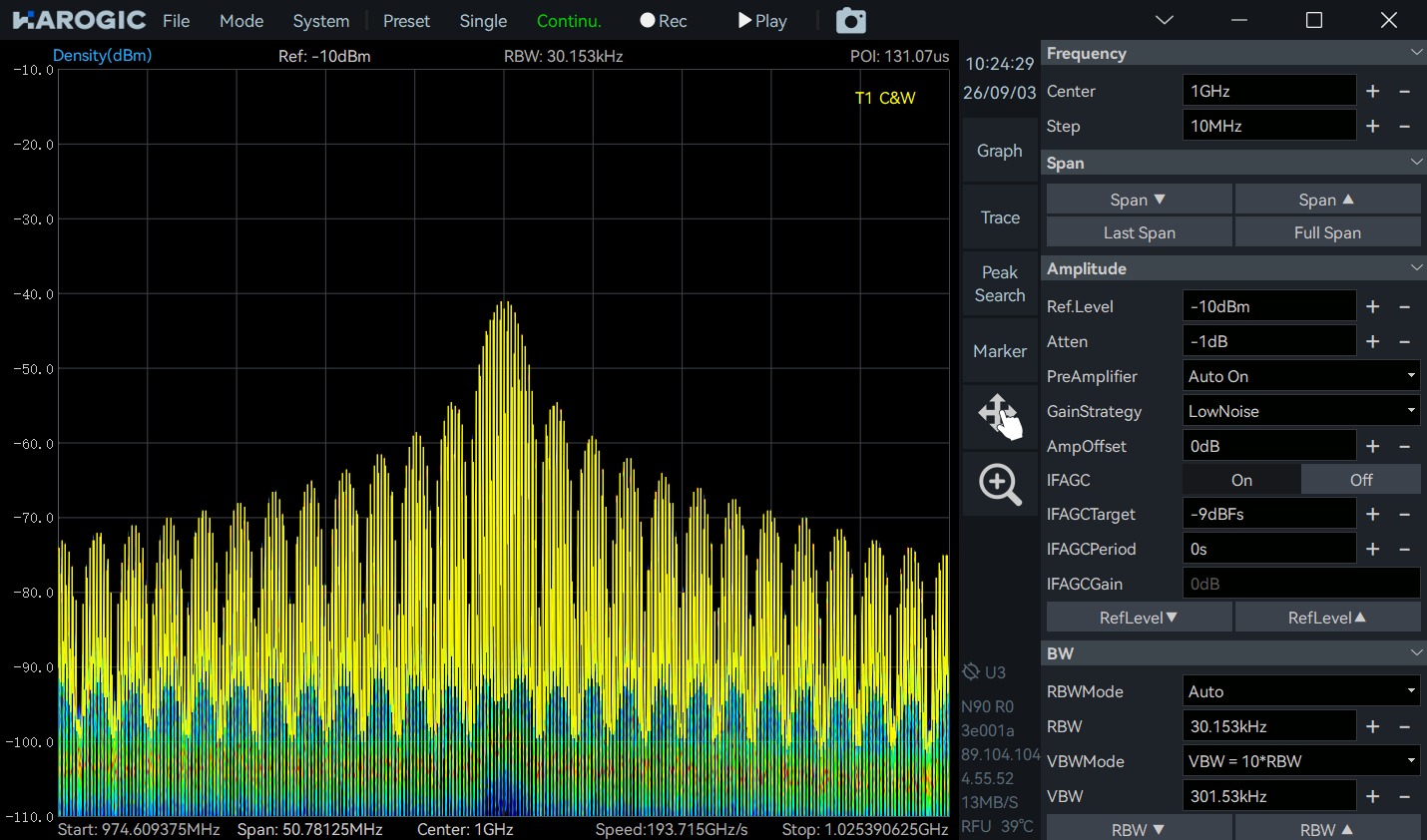Open the Mode menu
Viewport: 1427px width, 840px height.
(241, 21)
